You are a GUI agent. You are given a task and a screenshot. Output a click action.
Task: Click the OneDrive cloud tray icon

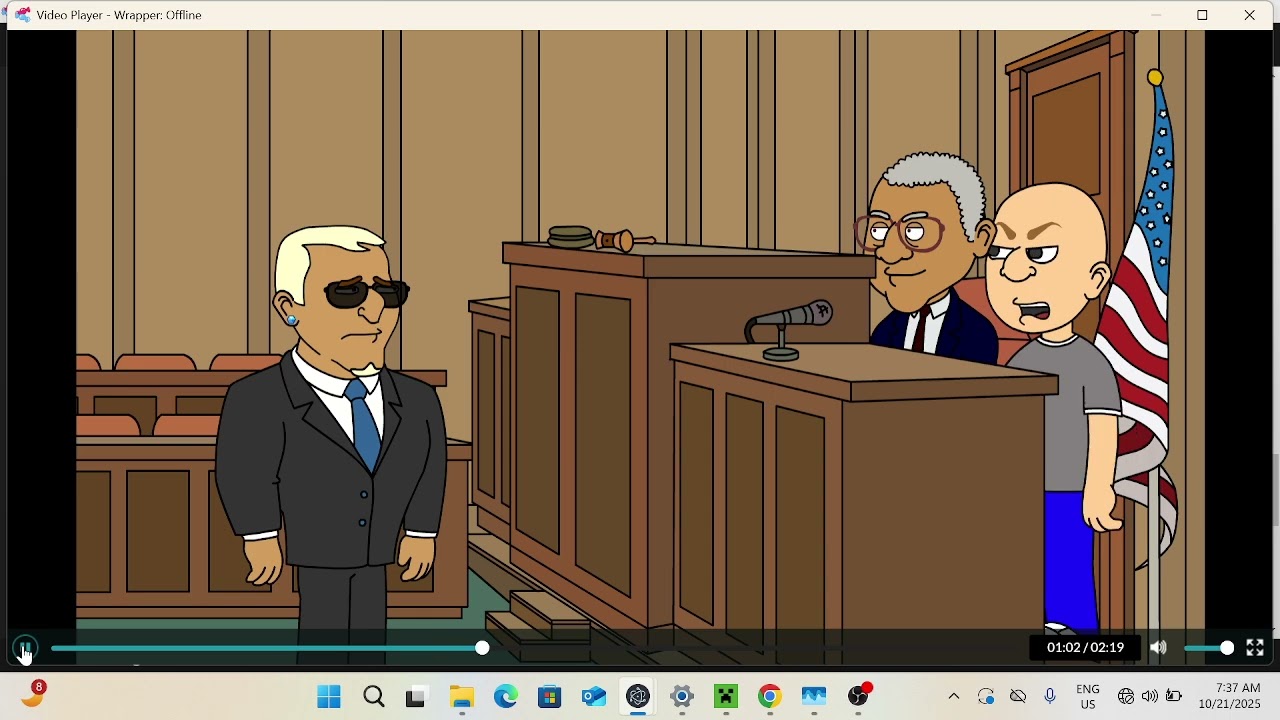click(1018, 696)
